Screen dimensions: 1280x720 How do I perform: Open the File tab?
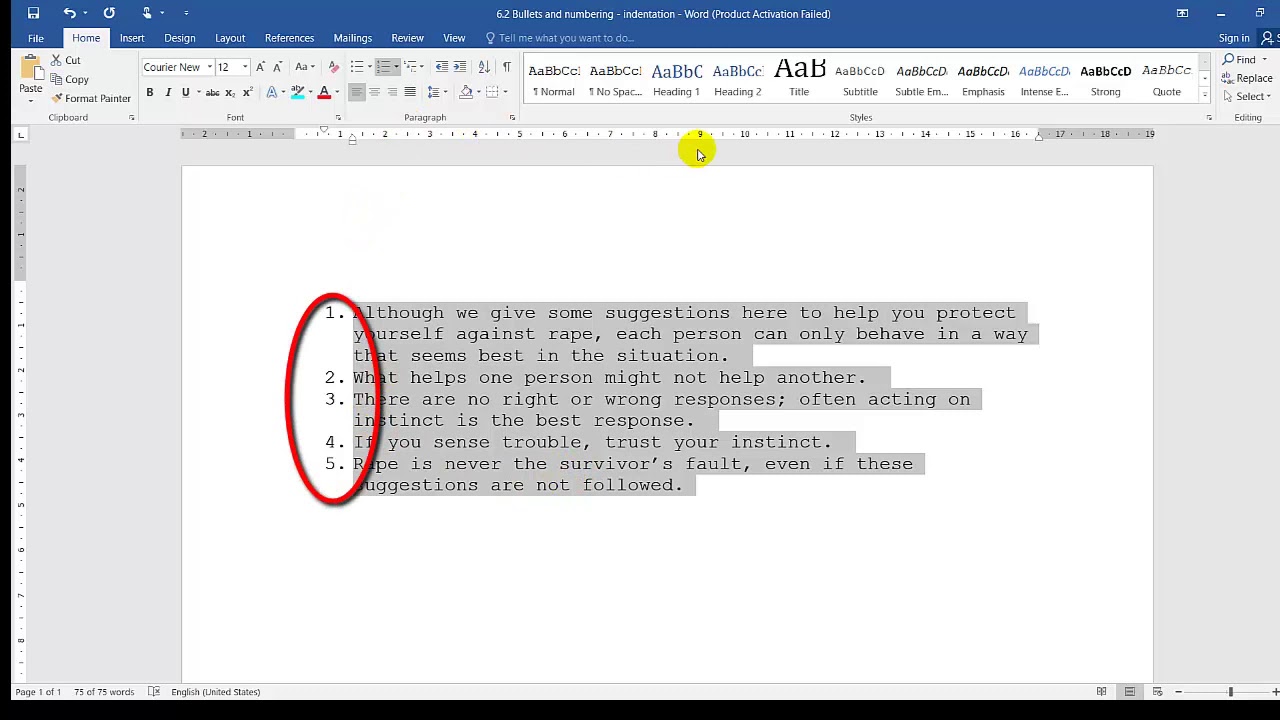36,38
